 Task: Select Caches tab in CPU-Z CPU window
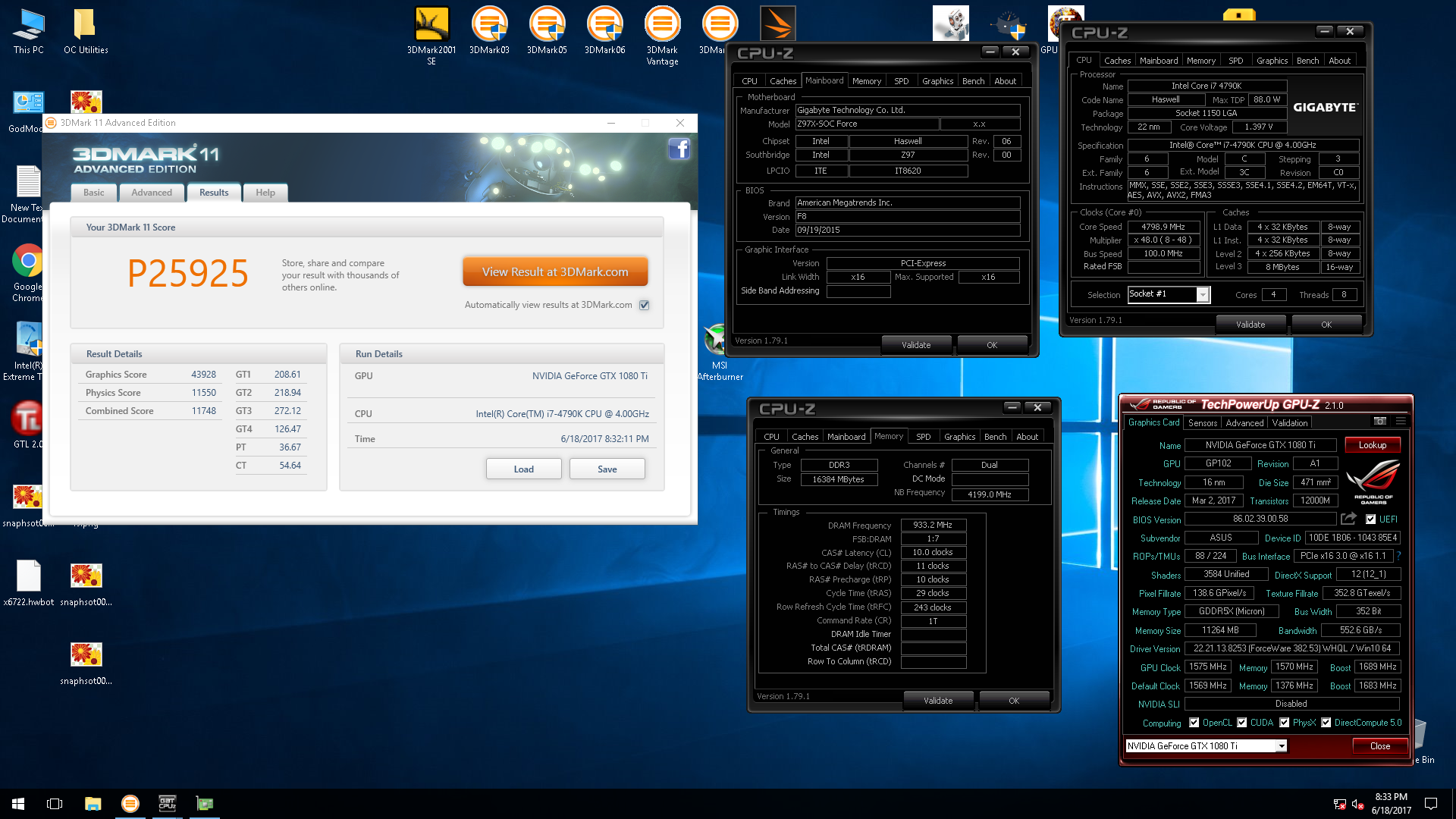[1117, 61]
